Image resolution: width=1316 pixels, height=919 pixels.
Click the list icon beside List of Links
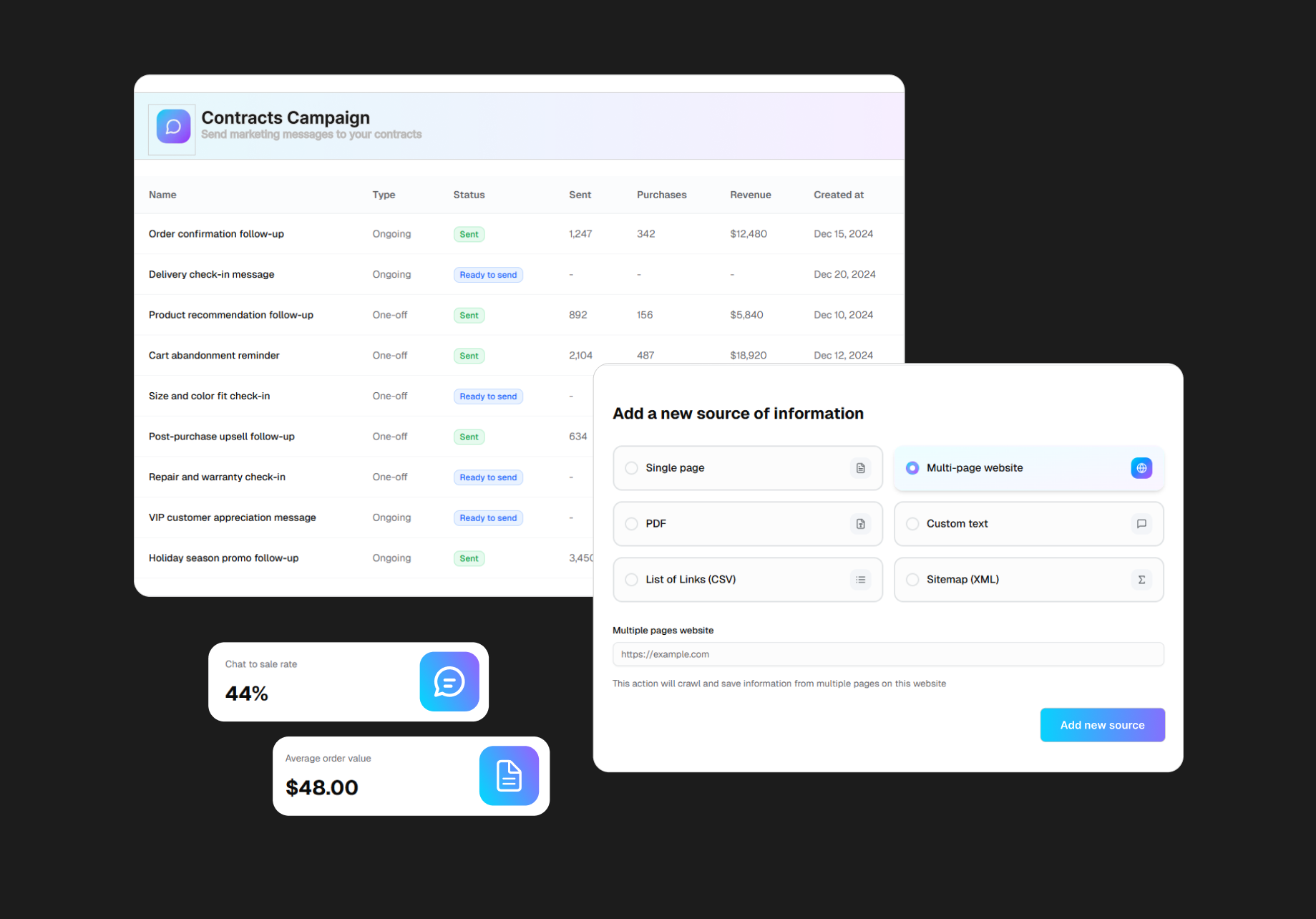tap(860, 579)
